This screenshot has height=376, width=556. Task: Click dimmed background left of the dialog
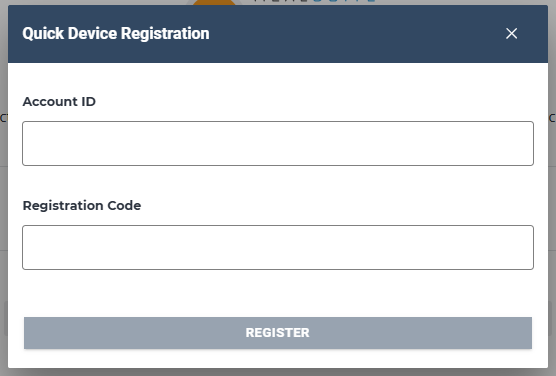pos(4,213)
